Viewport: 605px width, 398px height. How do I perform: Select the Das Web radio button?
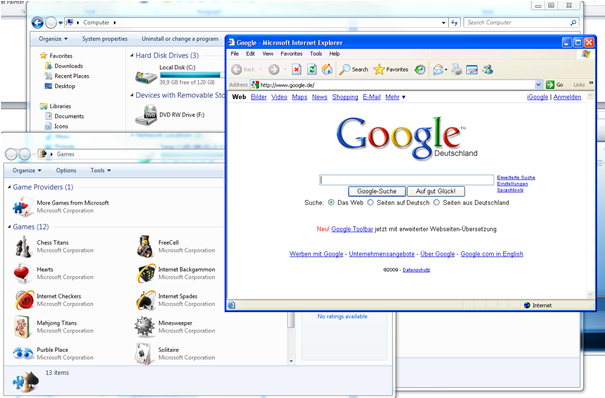[331, 202]
